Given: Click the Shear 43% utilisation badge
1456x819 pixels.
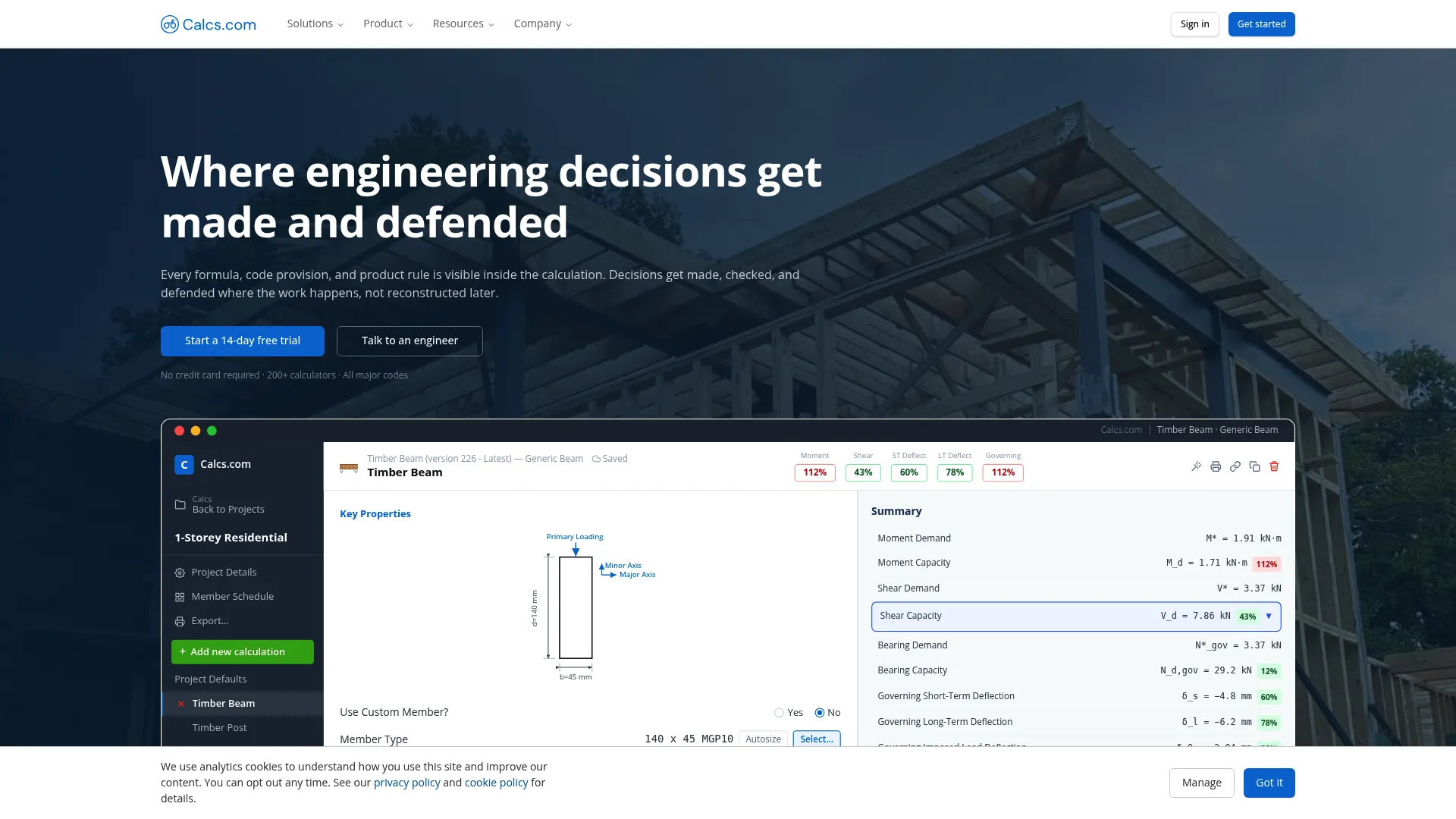Looking at the screenshot, I should (863, 472).
